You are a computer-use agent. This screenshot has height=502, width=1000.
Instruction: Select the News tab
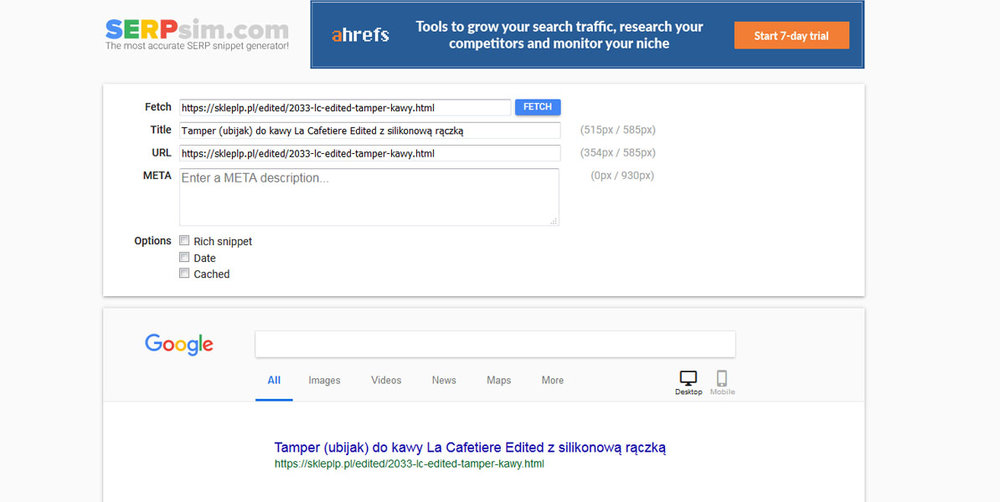444,380
